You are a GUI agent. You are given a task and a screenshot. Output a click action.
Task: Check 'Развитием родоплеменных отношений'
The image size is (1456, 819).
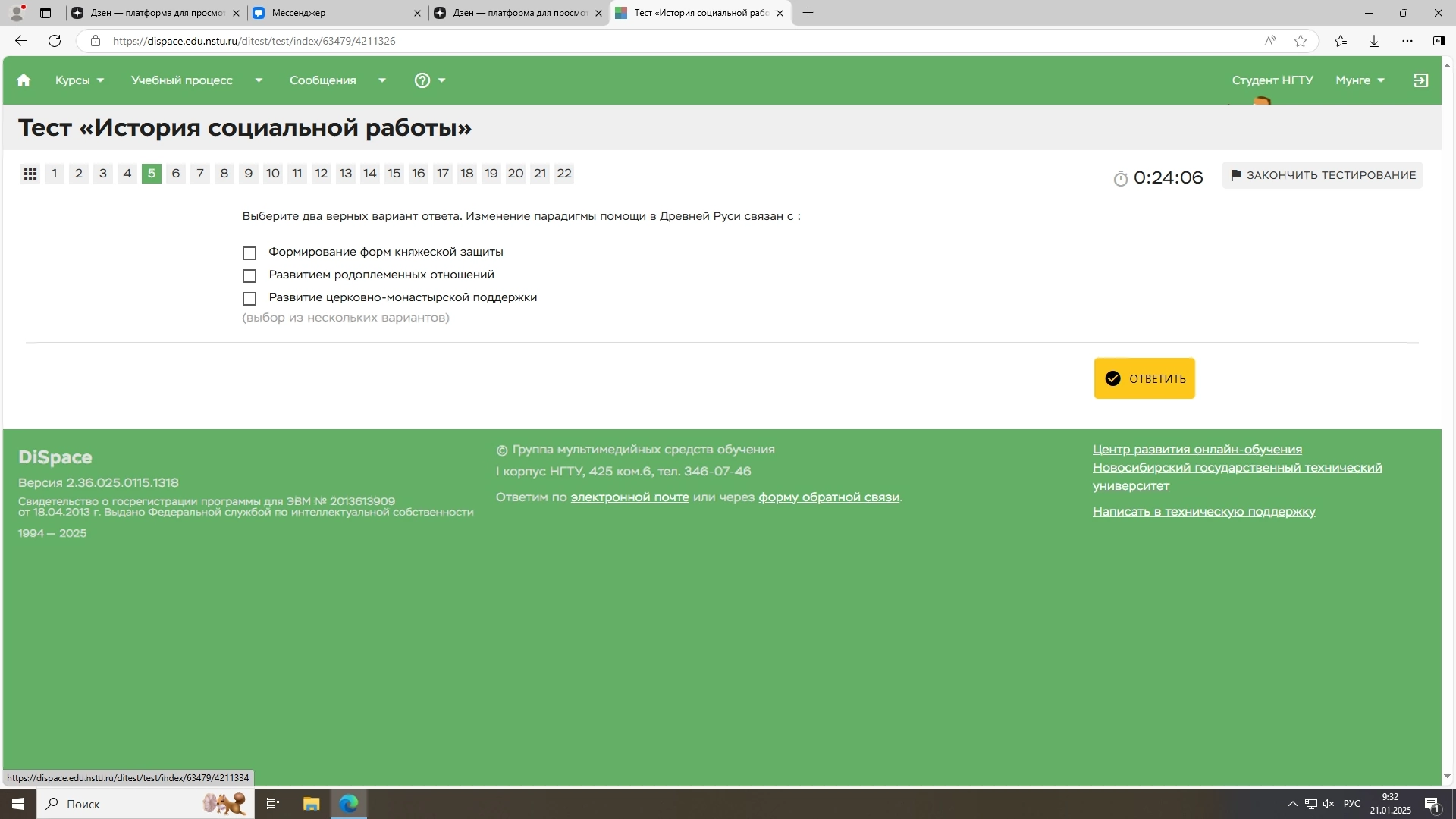(x=249, y=275)
